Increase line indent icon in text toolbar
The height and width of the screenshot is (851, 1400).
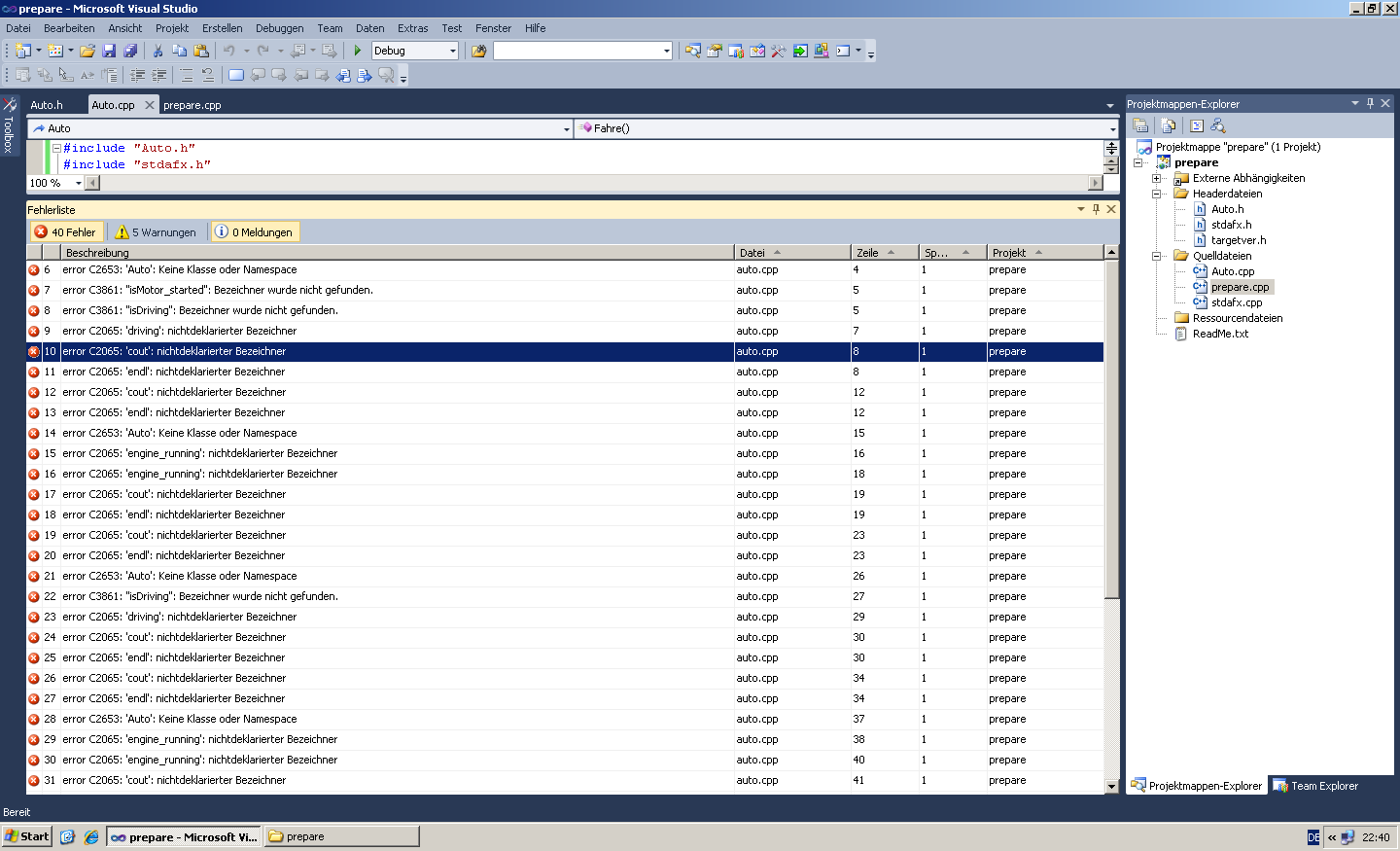coord(158,75)
